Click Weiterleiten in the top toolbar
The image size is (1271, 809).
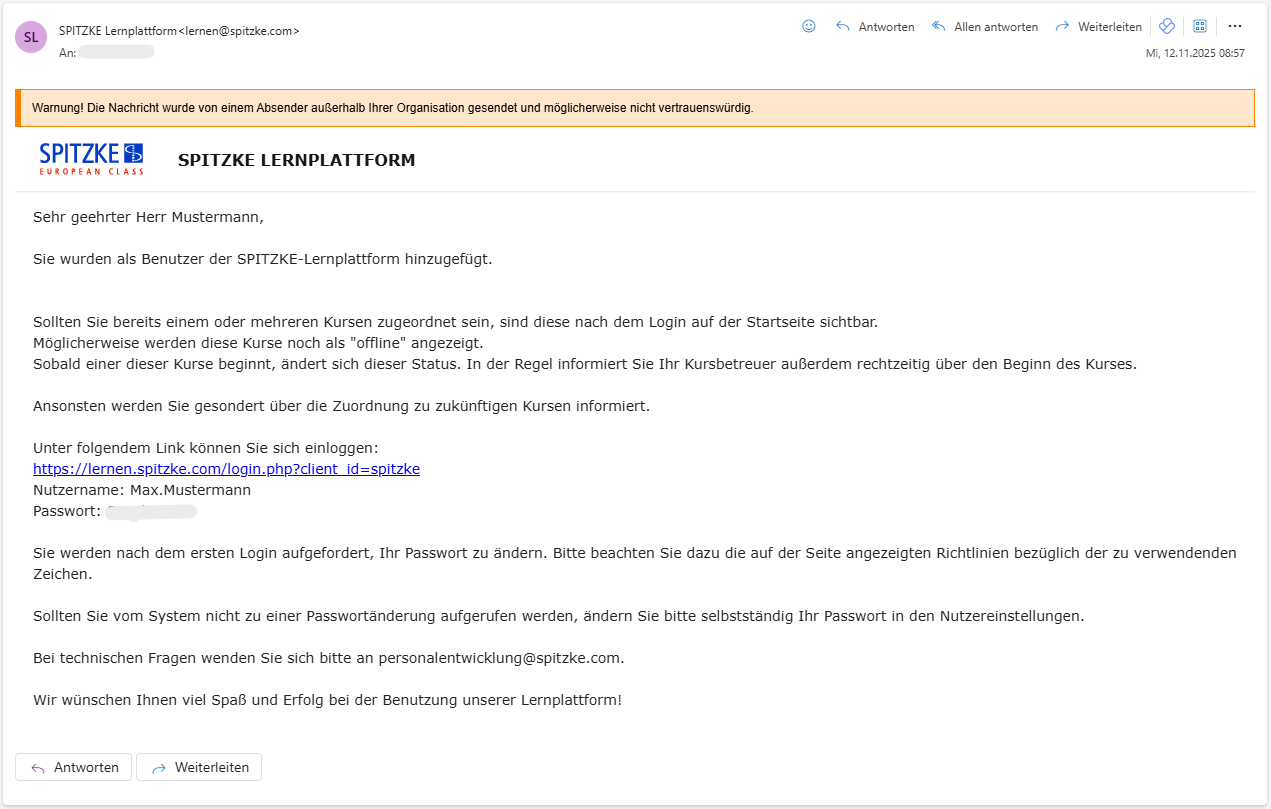pos(1098,27)
